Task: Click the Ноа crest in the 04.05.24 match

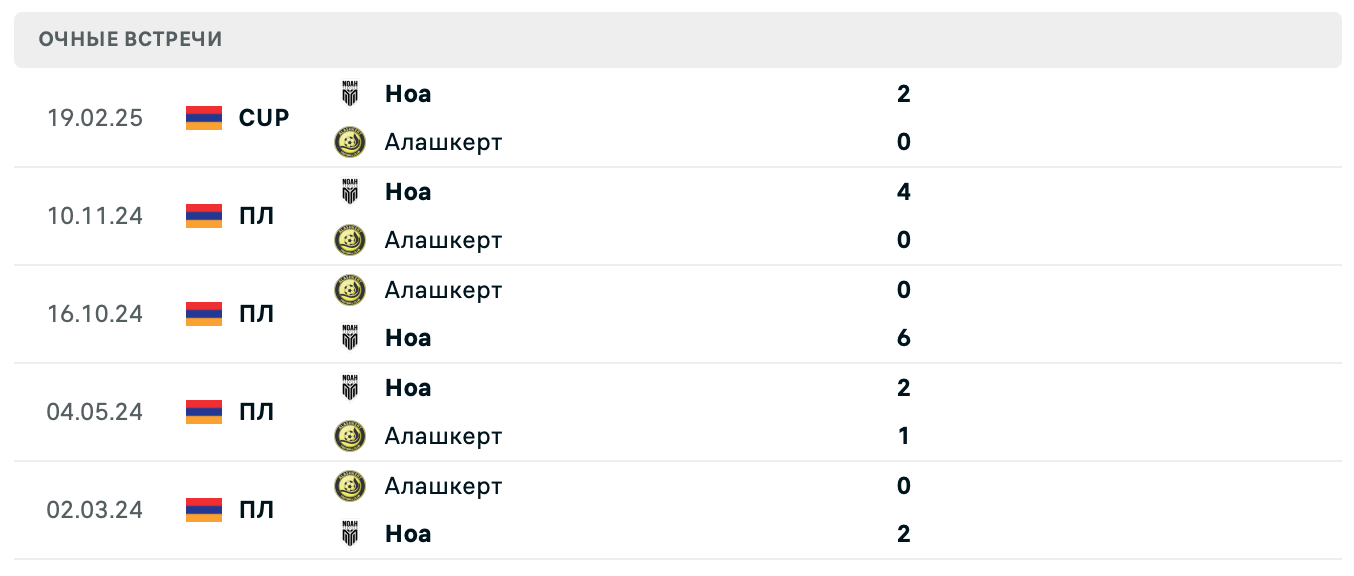Action: pos(350,388)
